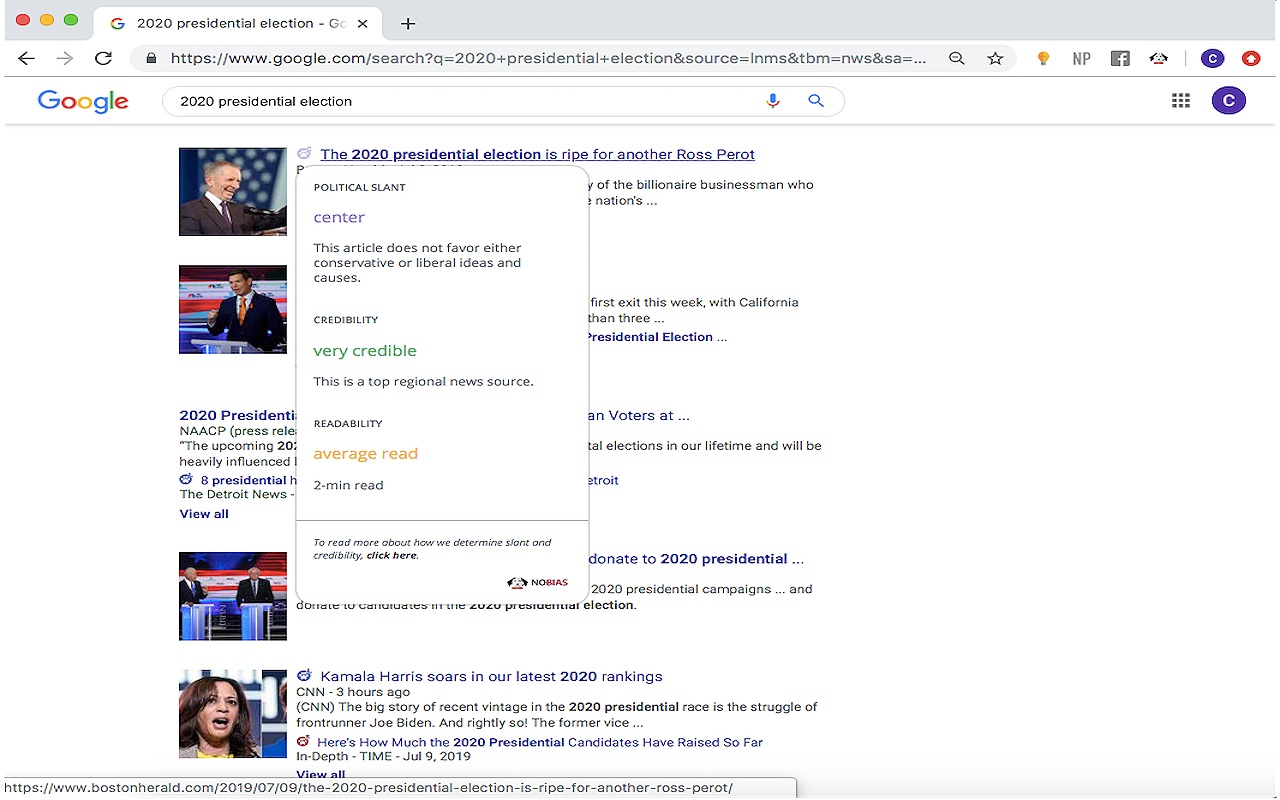The width and height of the screenshot is (1280, 800).
Task: Click the browser address bar URL
Action: point(548,59)
